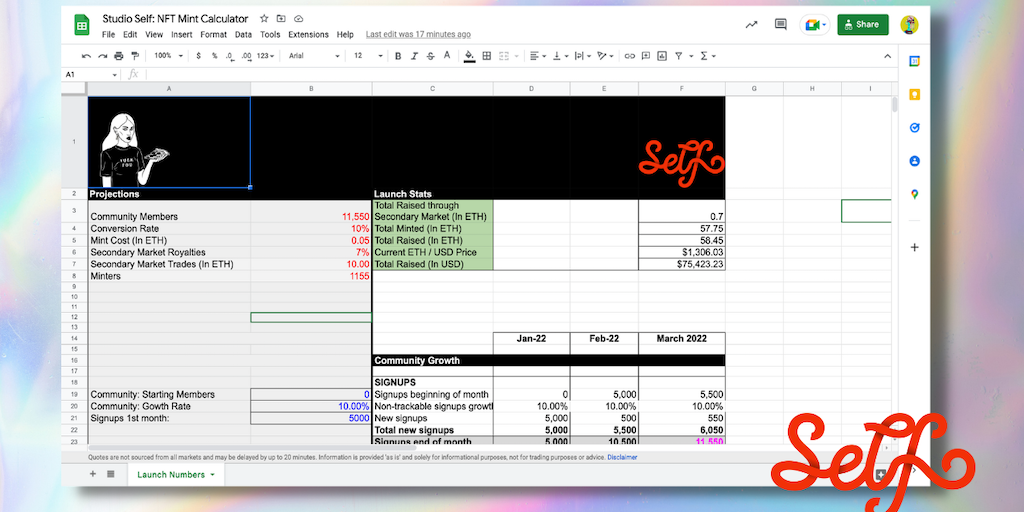Star this spreadsheet
The image size is (1024, 512).
tap(264, 19)
